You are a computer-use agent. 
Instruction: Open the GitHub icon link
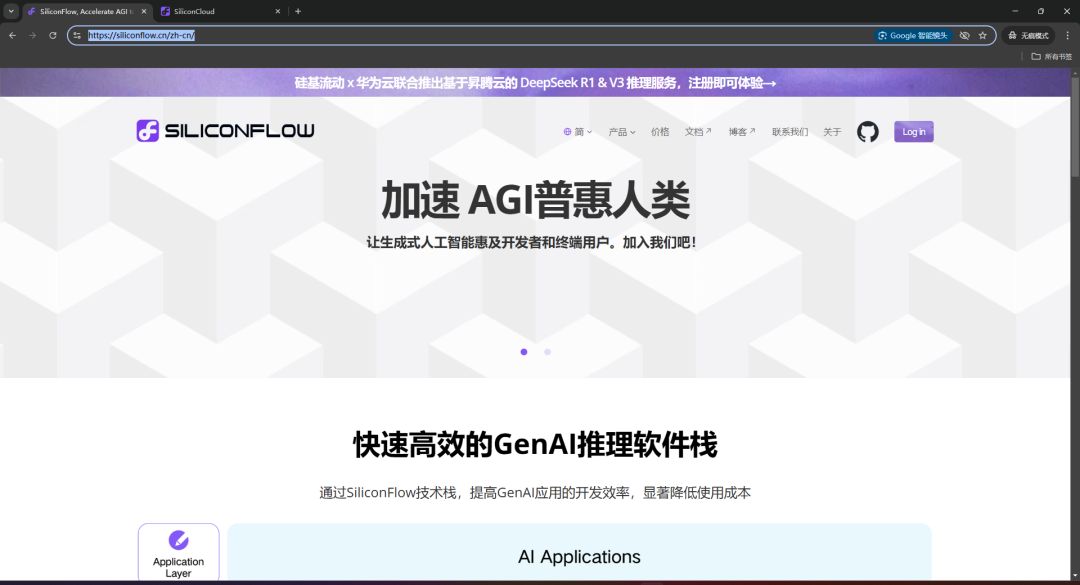click(x=867, y=132)
